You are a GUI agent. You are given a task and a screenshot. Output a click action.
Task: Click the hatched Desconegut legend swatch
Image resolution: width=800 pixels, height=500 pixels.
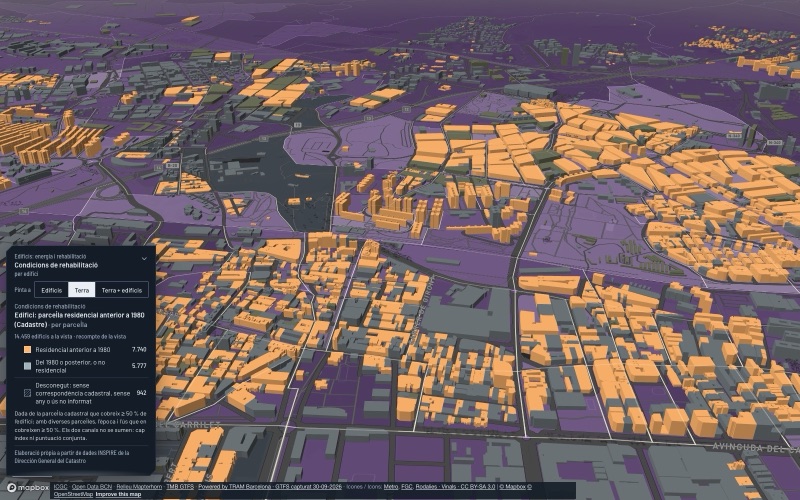click(28, 393)
